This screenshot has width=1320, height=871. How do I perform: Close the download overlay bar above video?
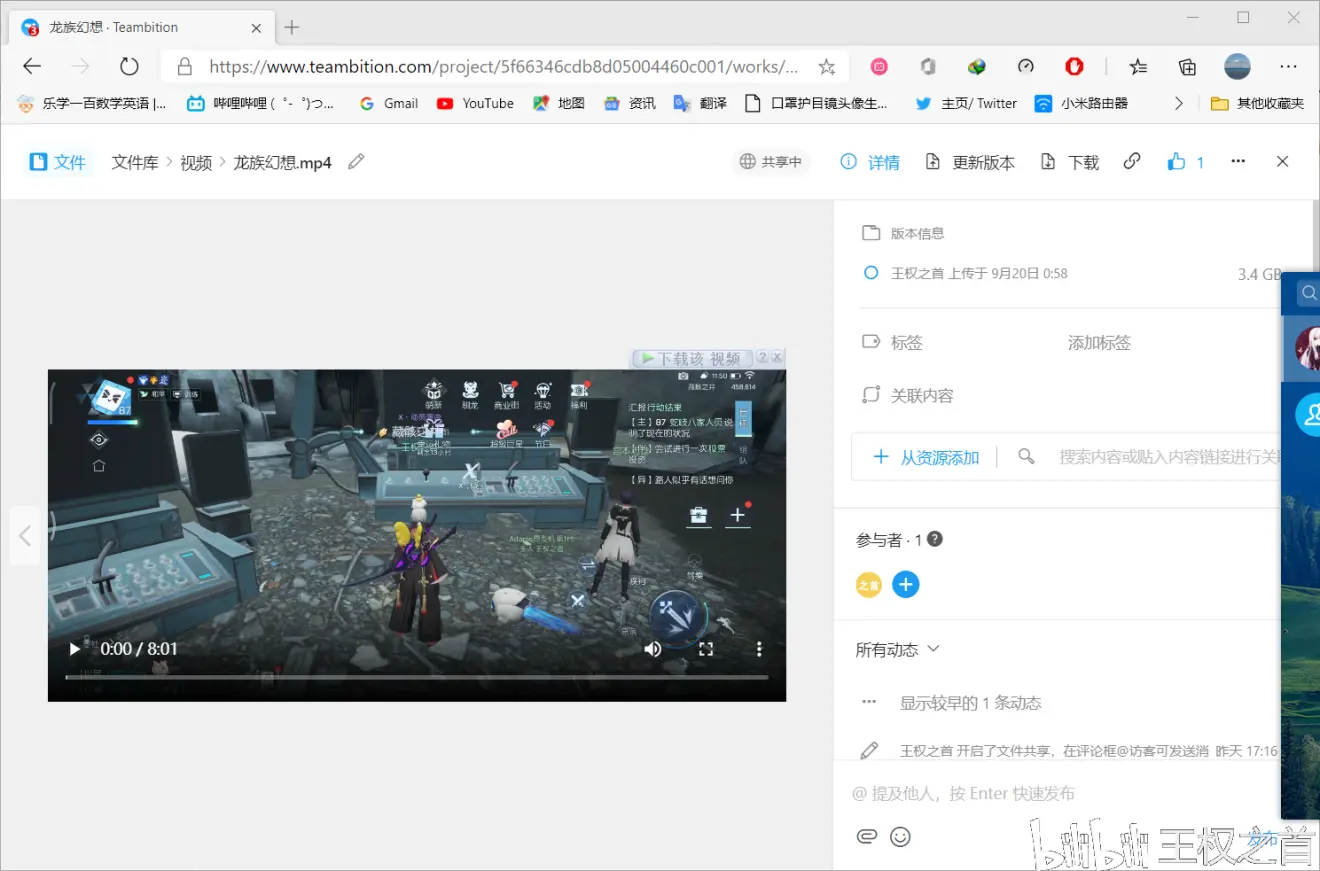coord(778,357)
